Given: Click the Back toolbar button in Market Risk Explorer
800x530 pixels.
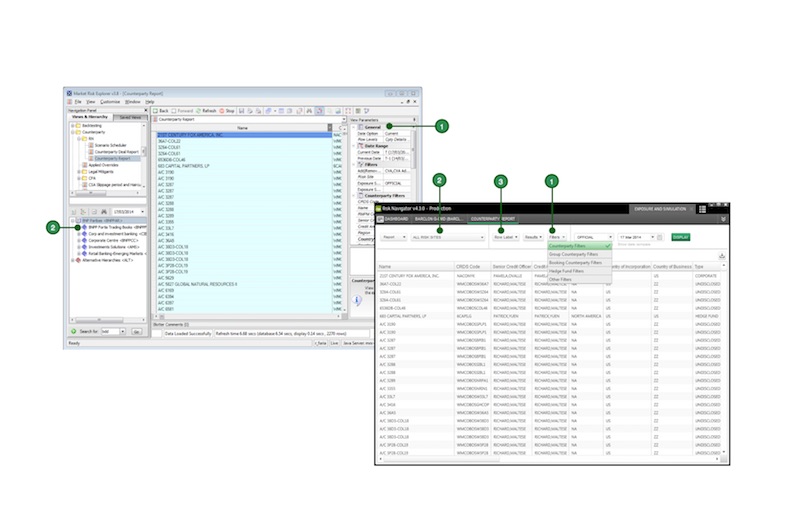Looking at the screenshot, I should pyautogui.click(x=161, y=111).
